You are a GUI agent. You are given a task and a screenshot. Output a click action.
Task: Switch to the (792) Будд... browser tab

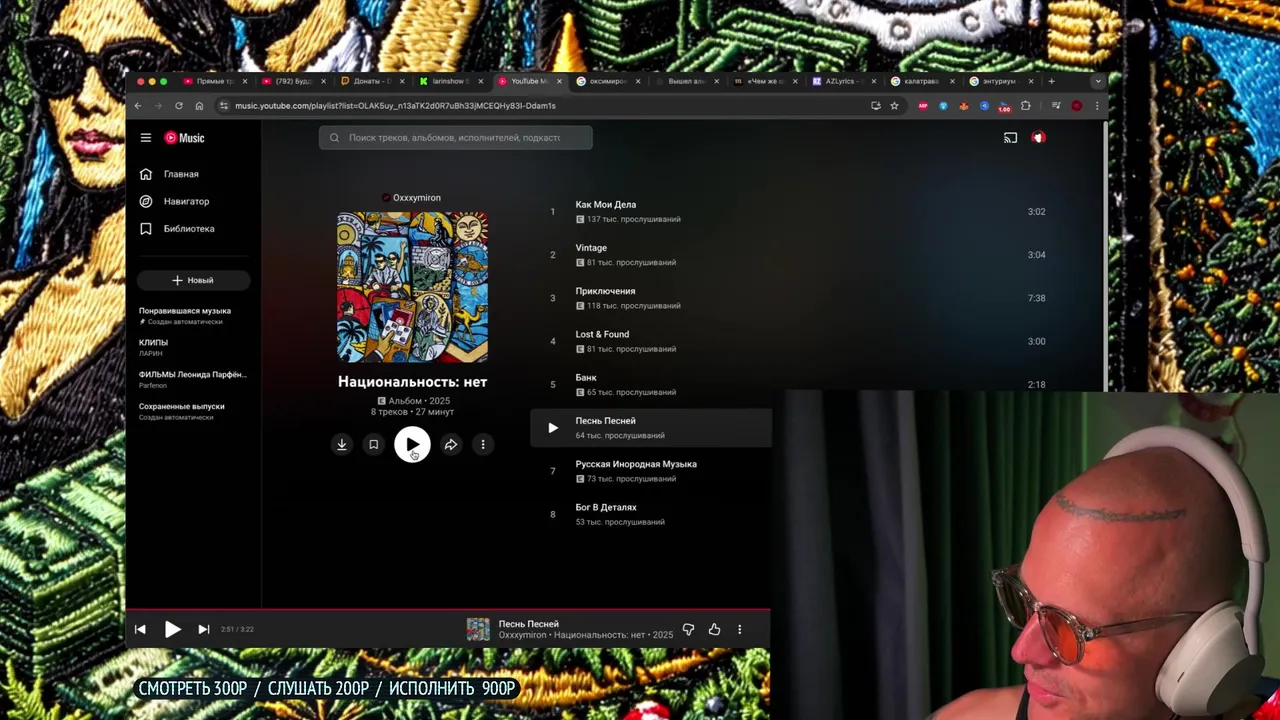(292, 81)
